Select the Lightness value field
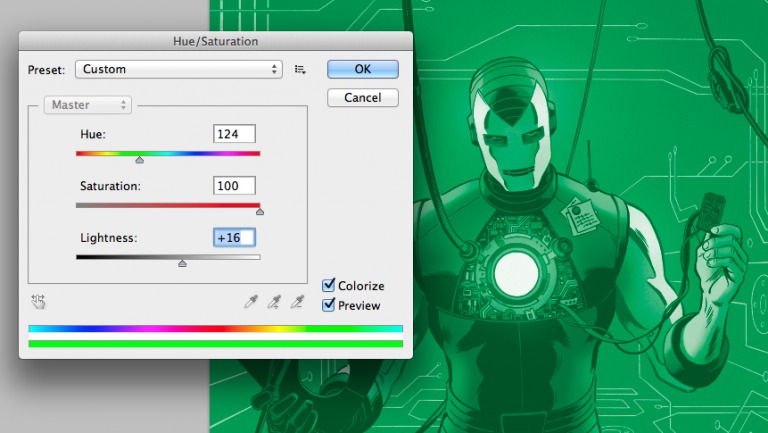The width and height of the screenshot is (768, 433). point(234,238)
